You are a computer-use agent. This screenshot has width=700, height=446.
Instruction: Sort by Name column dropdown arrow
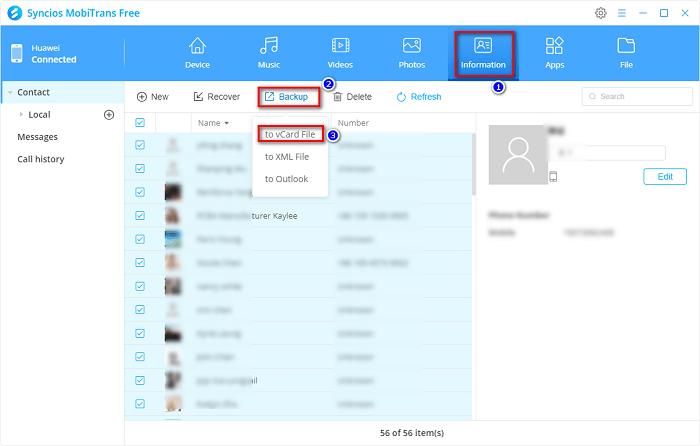click(x=227, y=123)
